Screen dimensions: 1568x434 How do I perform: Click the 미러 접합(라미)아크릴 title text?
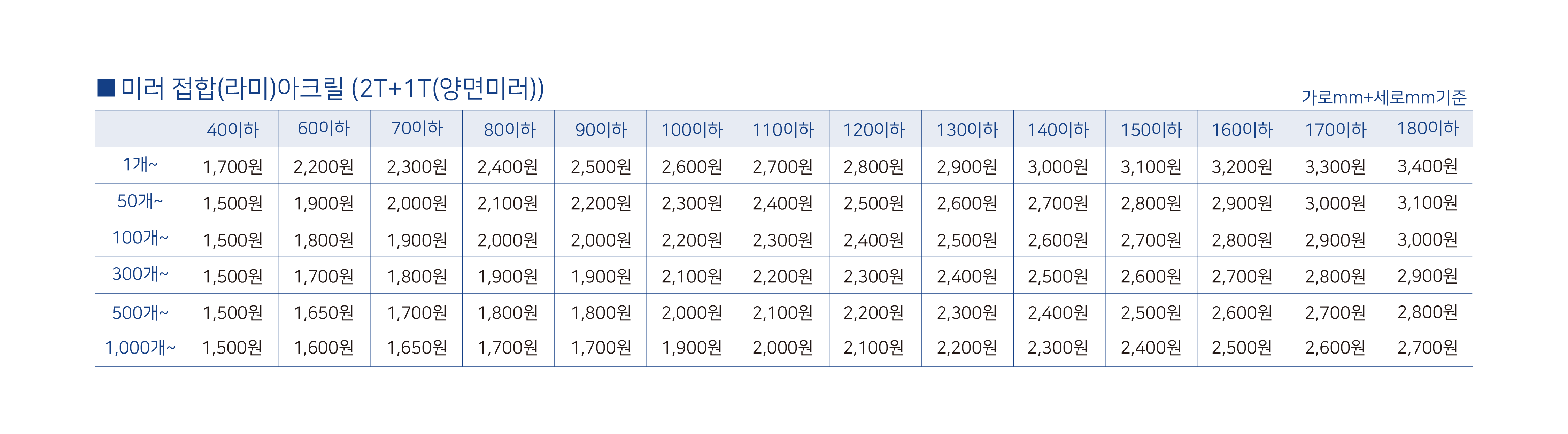click(x=232, y=88)
